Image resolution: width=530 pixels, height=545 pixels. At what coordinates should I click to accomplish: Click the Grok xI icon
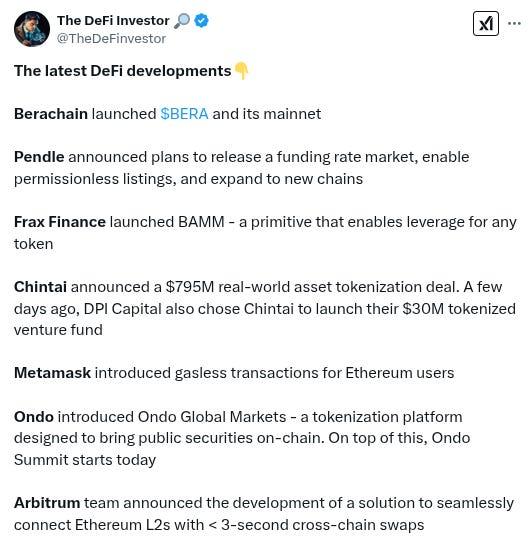[x=486, y=24]
